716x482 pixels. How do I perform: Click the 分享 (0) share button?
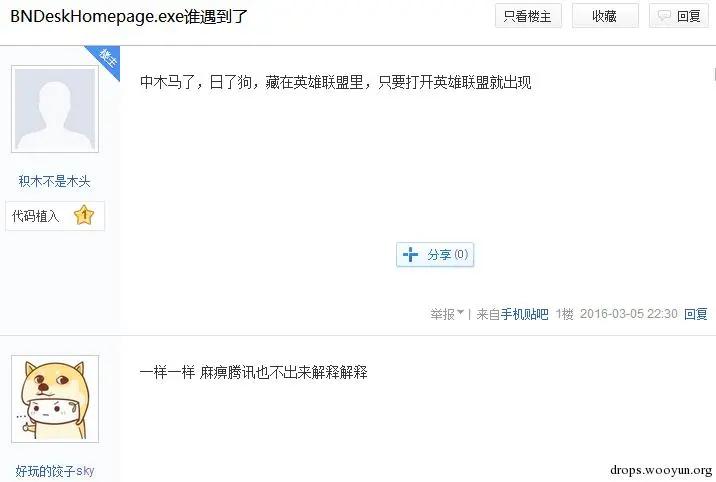tap(435, 254)
